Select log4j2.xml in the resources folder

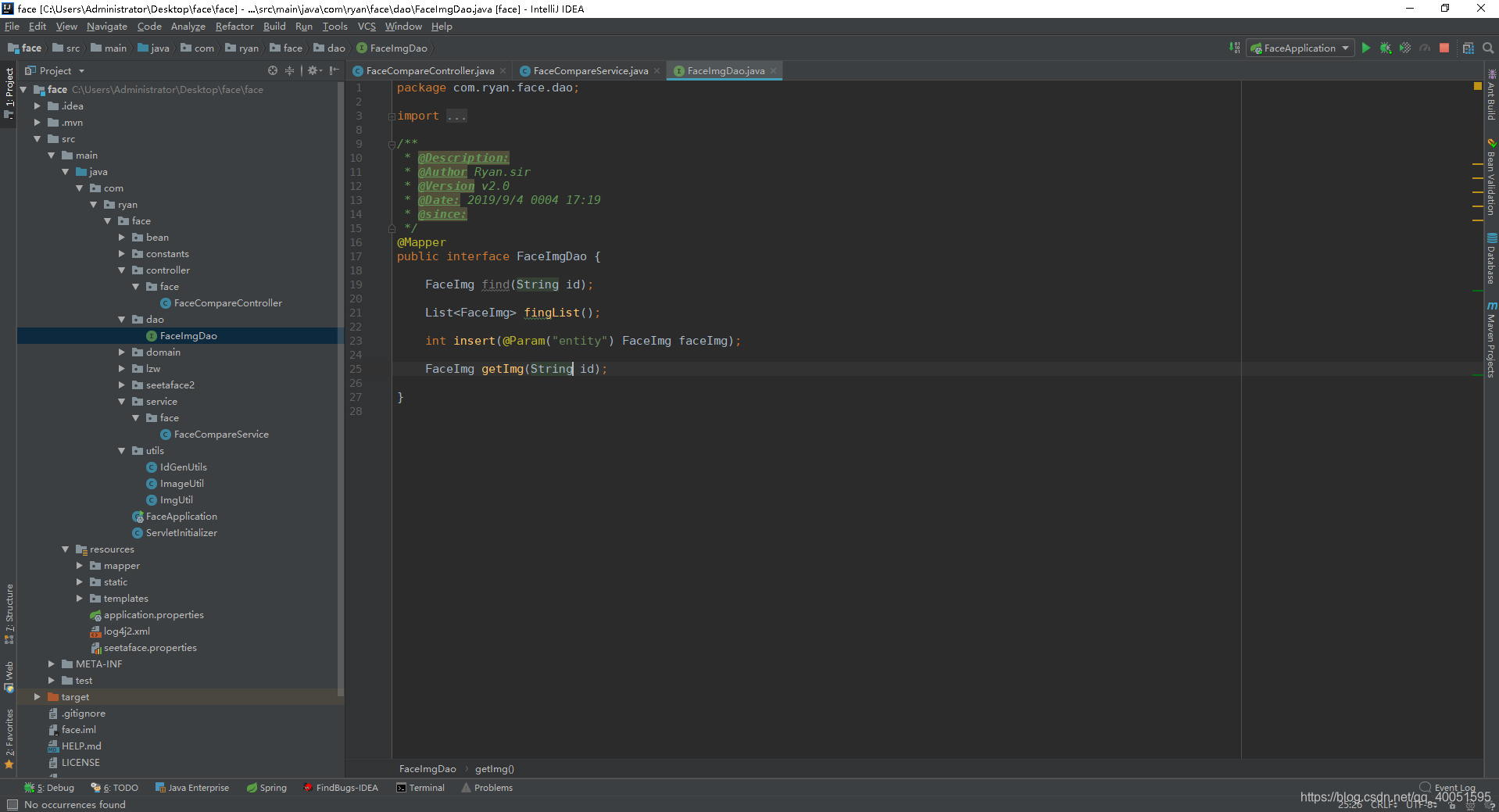click(x=120, y=631)
